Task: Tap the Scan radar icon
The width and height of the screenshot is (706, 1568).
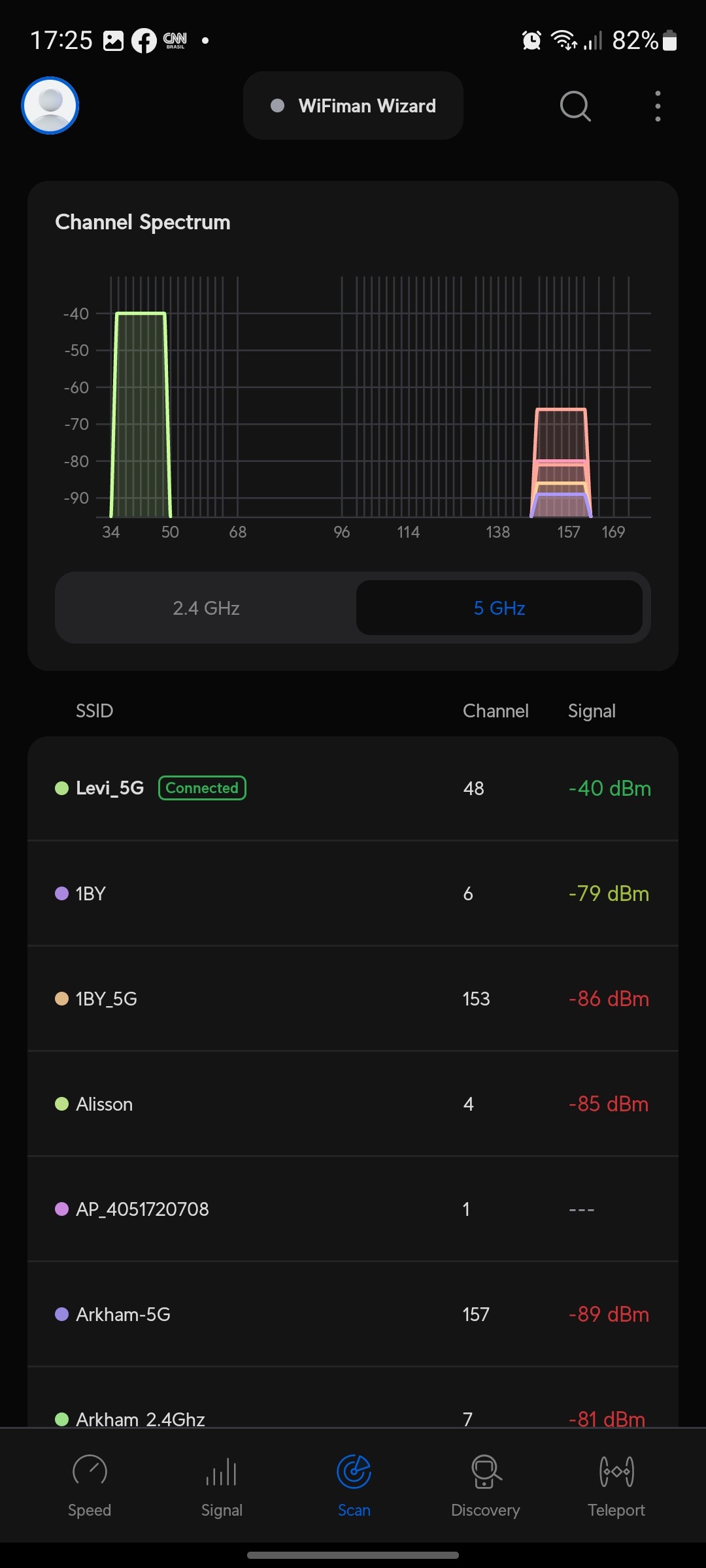Action: tap(354, 1471)
